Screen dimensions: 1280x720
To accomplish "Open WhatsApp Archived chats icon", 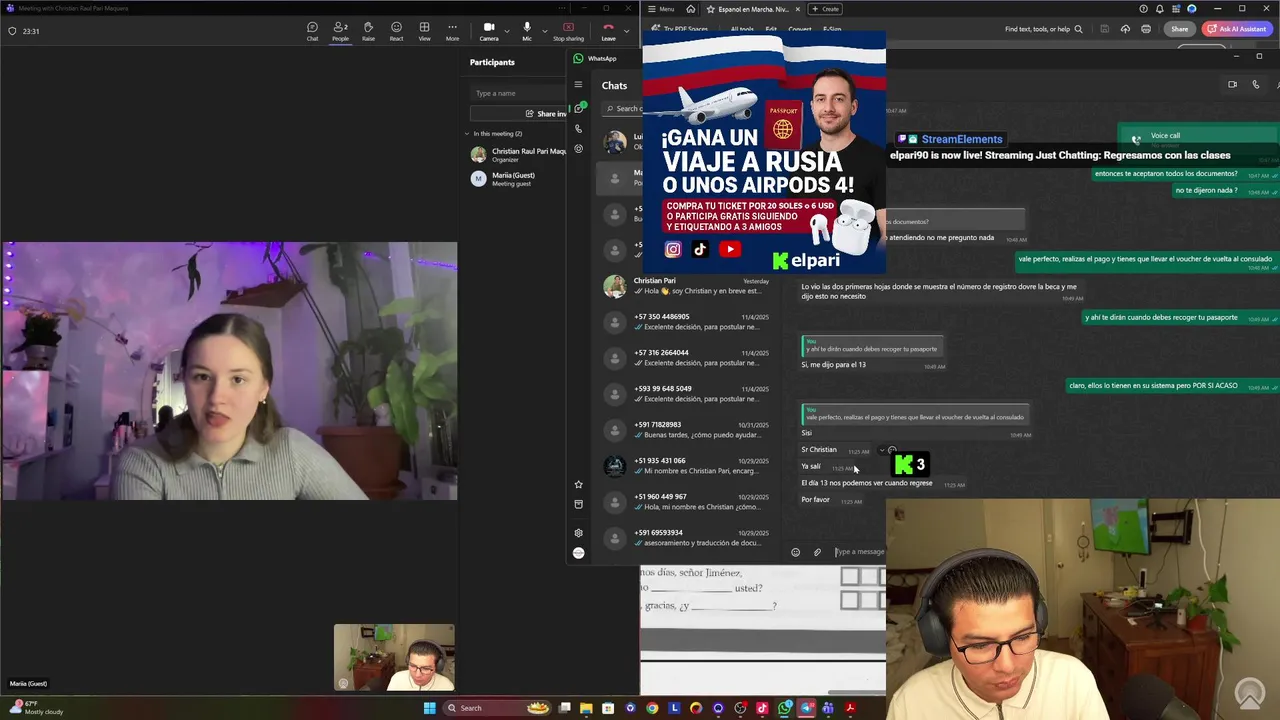I will tap(578, 504).
